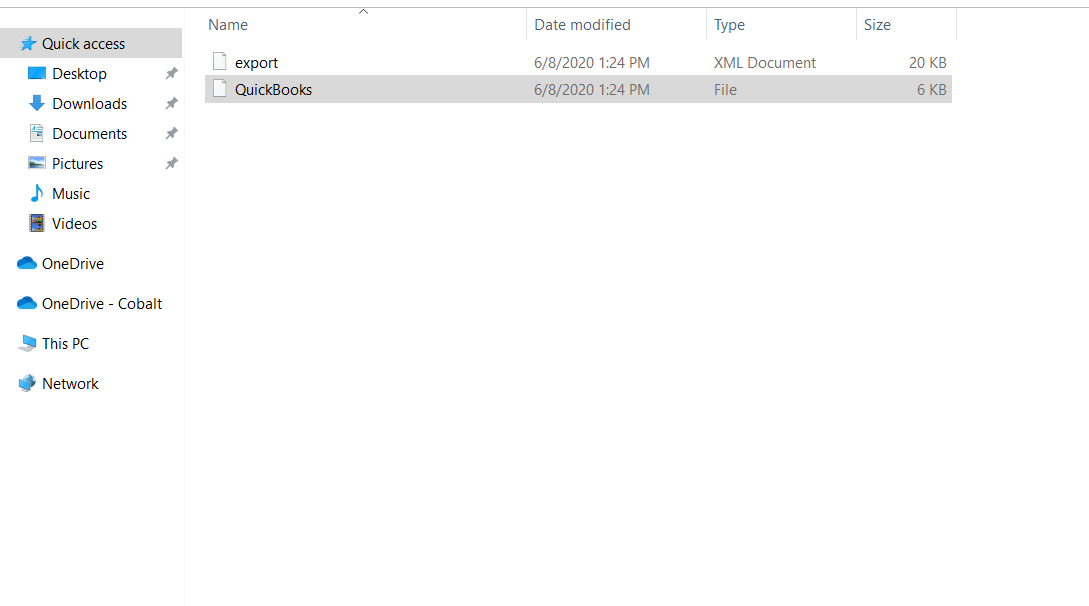
Task: Click the Pictures icon in sidebar
Action: (x=37, y=163)
